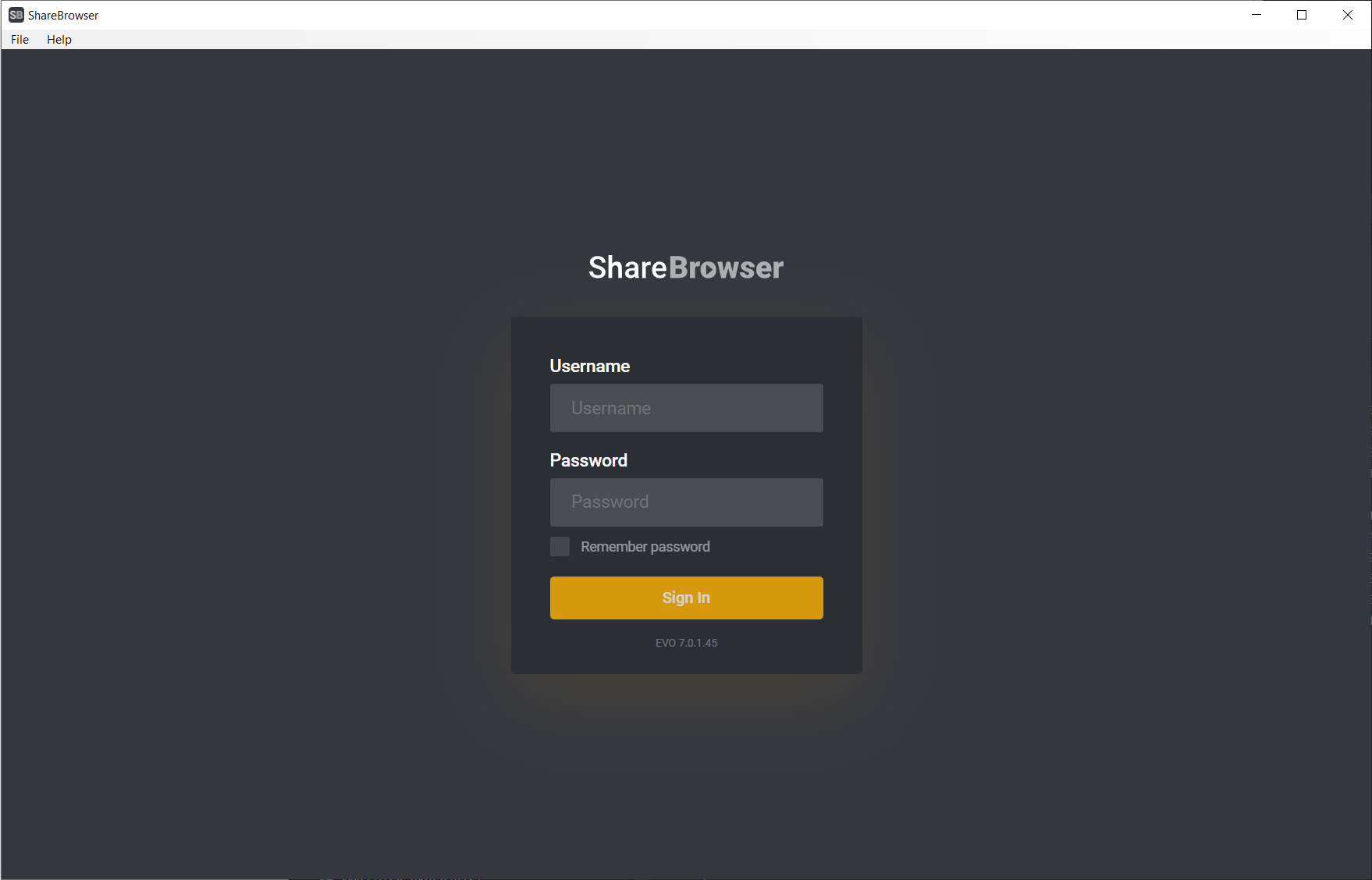The height and width of the screenshot is (880, 1372).
Task: Maximize the ShareBrowser window
Action: pyautogui.click(x=1302, y=15)
